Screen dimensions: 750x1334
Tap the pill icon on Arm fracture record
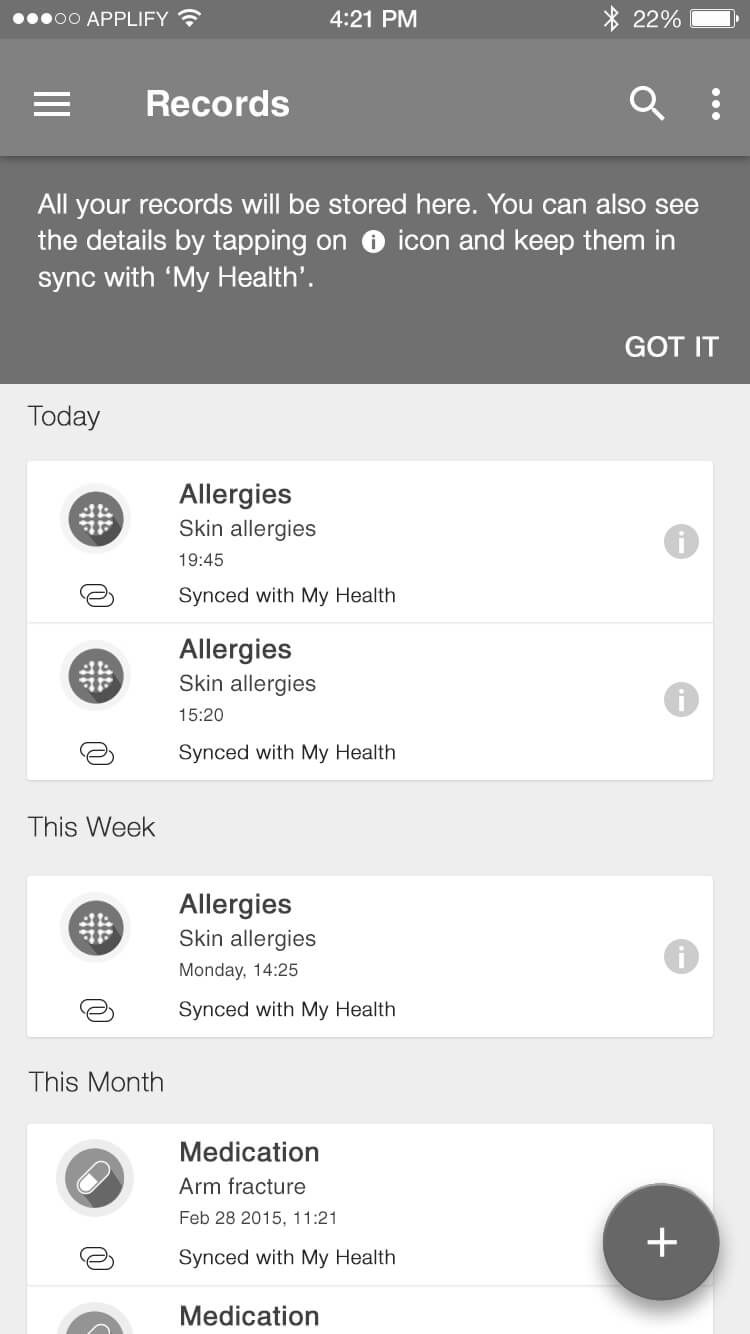click(96, 1177)
